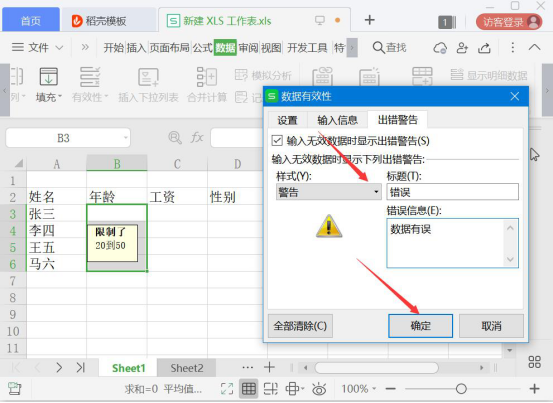
Task: Open the Find (查找) search
Action: pos(389,48)
